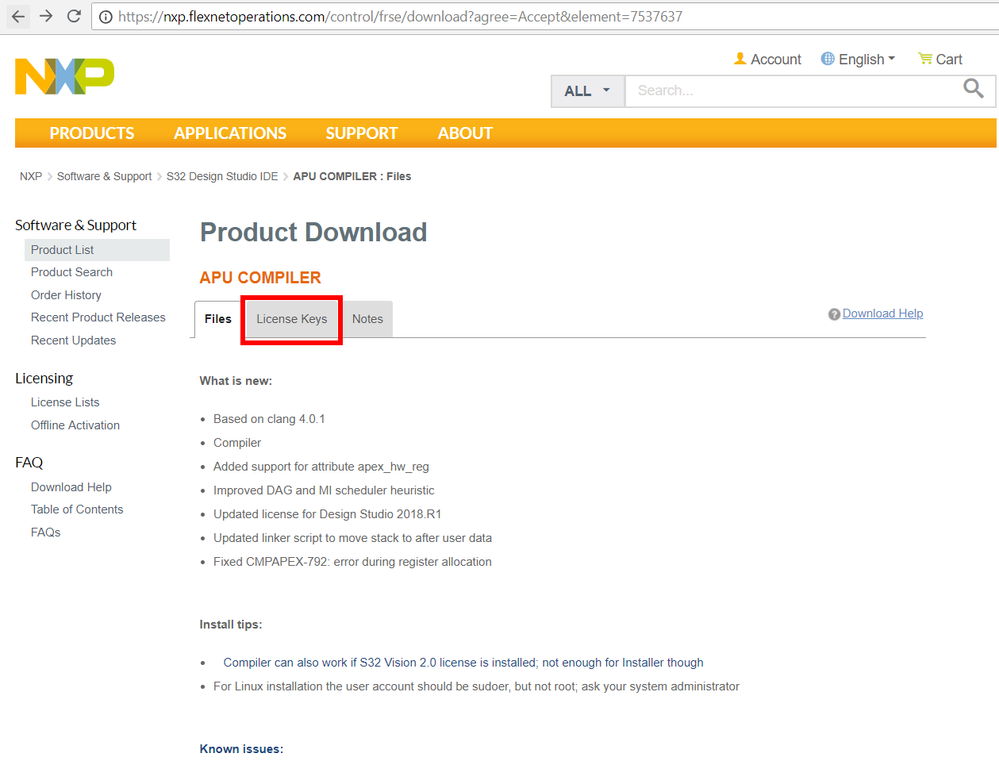Click the browser forward arrow
This screenshot has width=999, height=769.
pyautogui.click(x=46, y=17)
